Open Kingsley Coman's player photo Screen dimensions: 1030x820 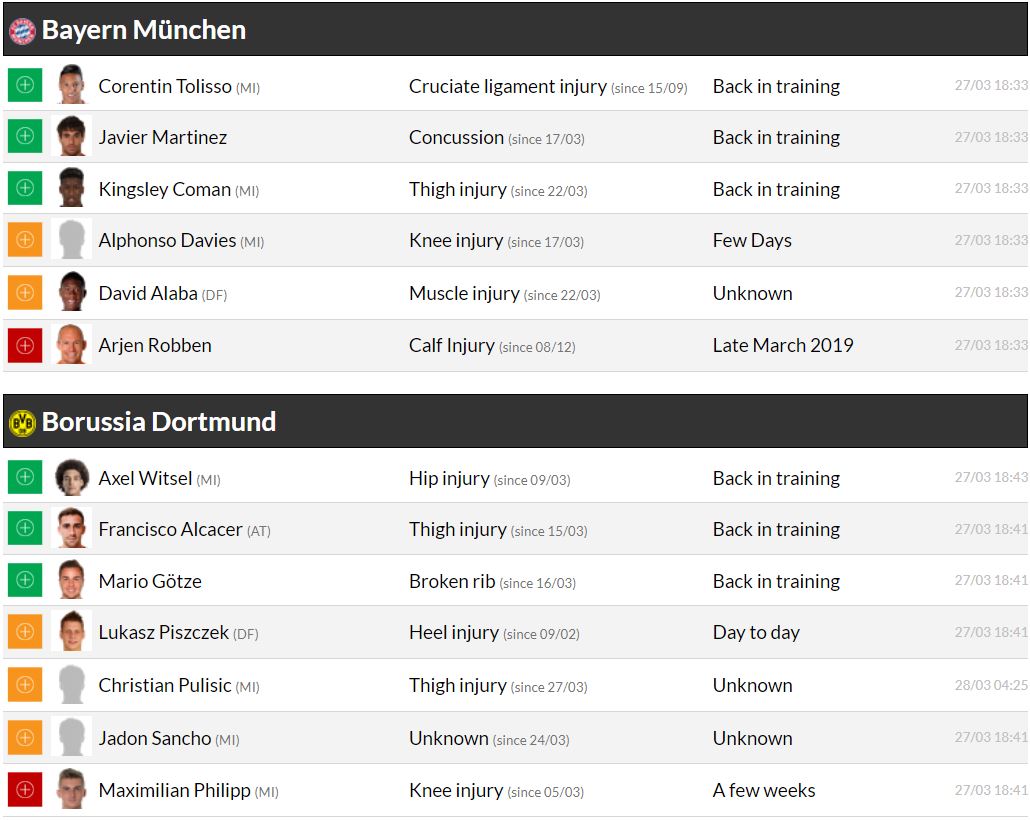71,188
